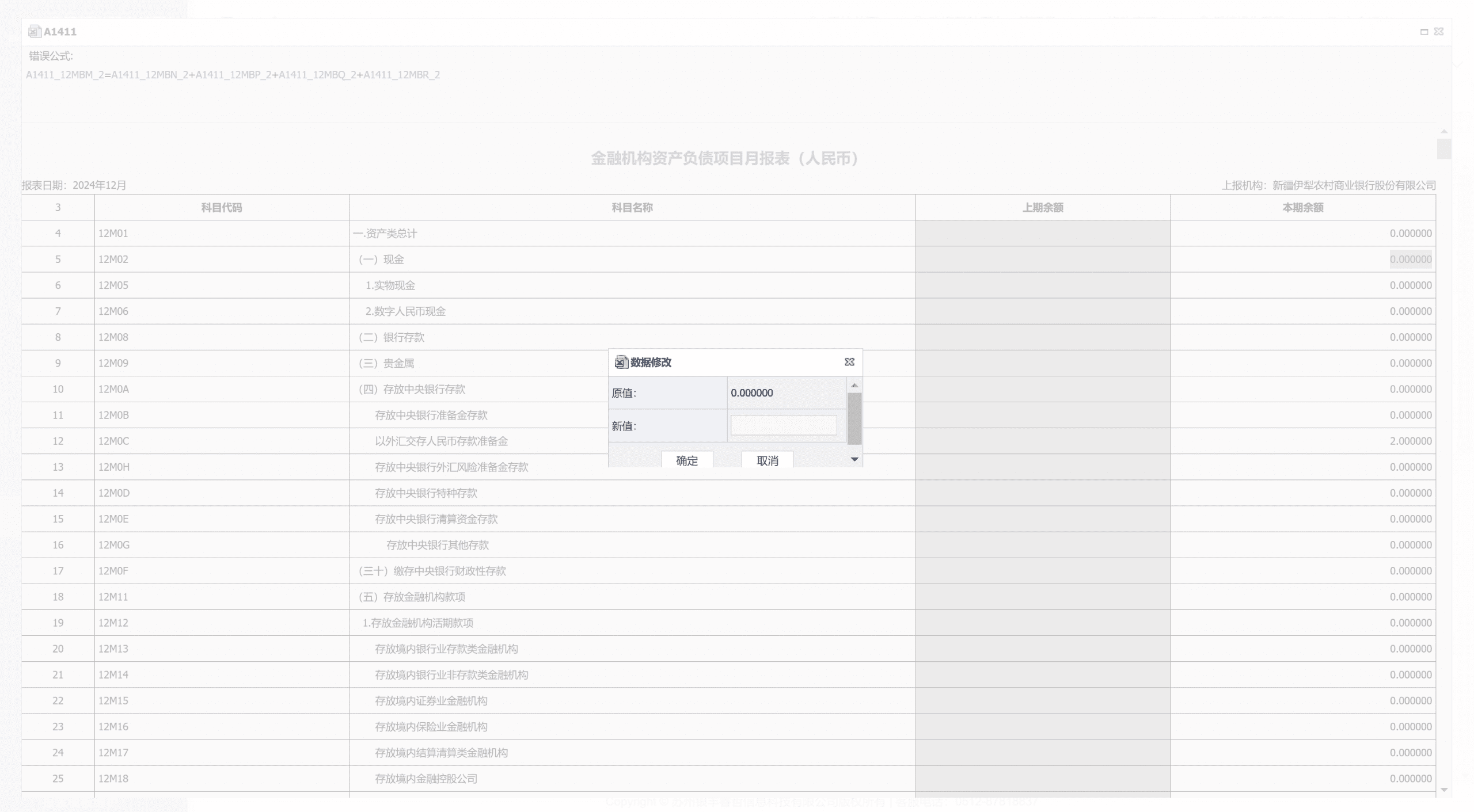Click the 数据修改 dialog title icon
Screen dimensions: 1474x812
[x=620, y=362]
